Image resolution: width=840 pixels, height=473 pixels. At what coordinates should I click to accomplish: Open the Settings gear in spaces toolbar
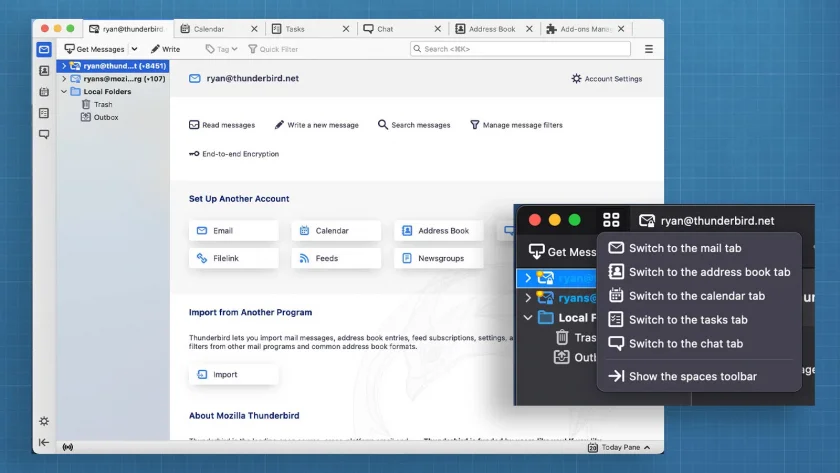click(x=44, y=421)
